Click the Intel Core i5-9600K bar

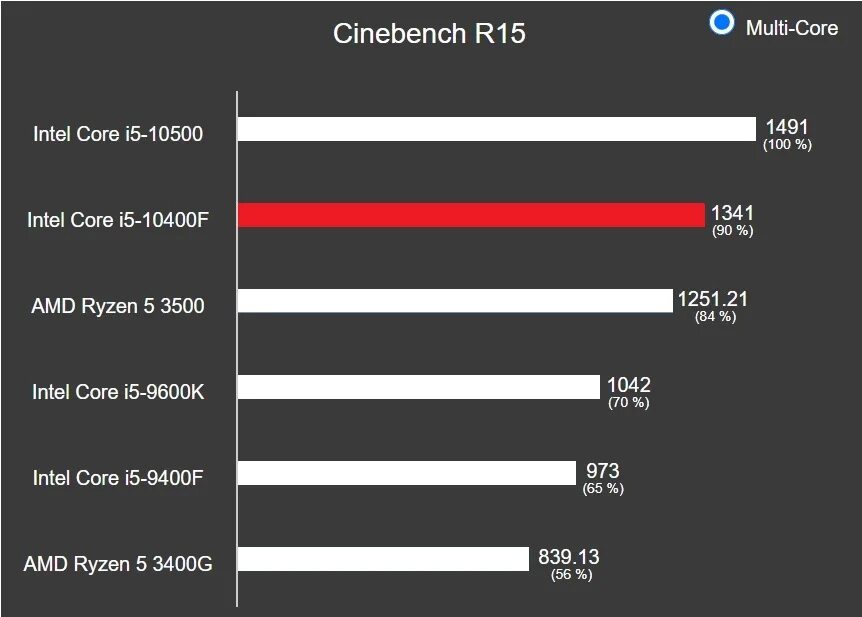(x=419, y=387)
